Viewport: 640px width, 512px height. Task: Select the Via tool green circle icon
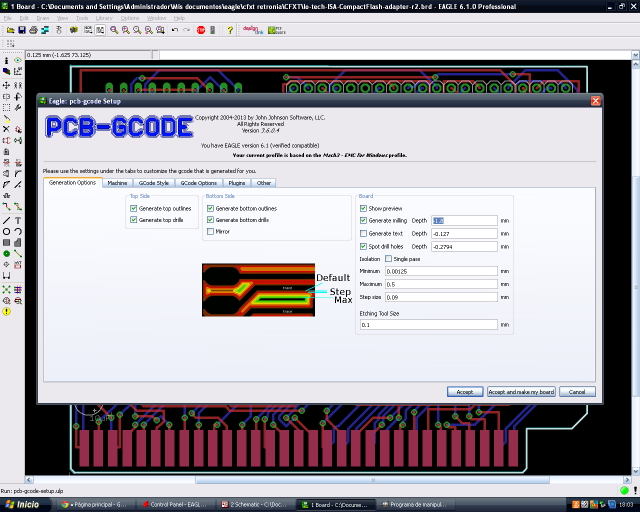tap(6, 254)
